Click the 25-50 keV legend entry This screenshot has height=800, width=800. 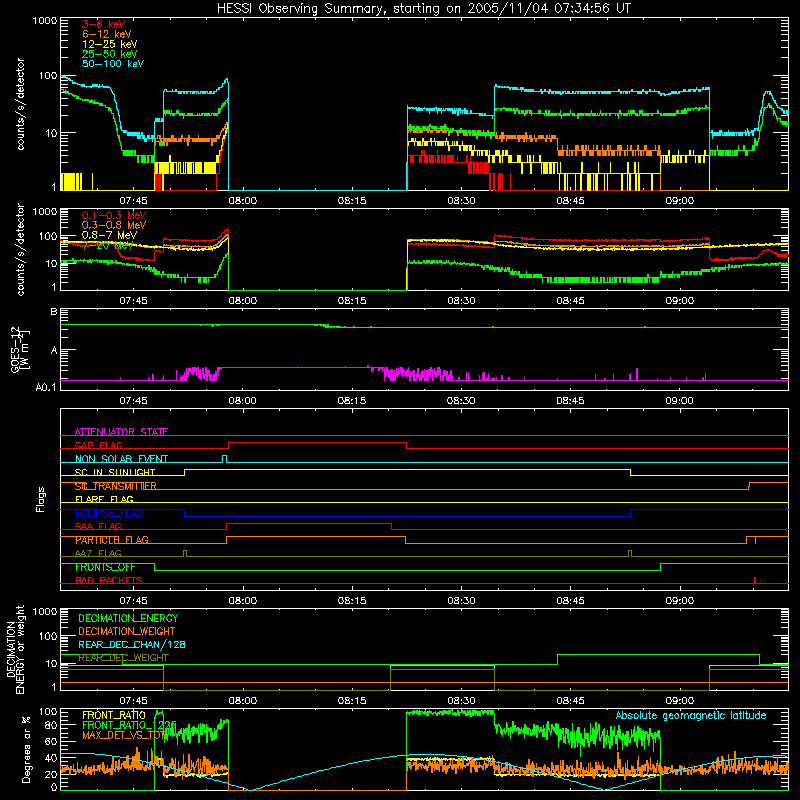click(109, 54)
